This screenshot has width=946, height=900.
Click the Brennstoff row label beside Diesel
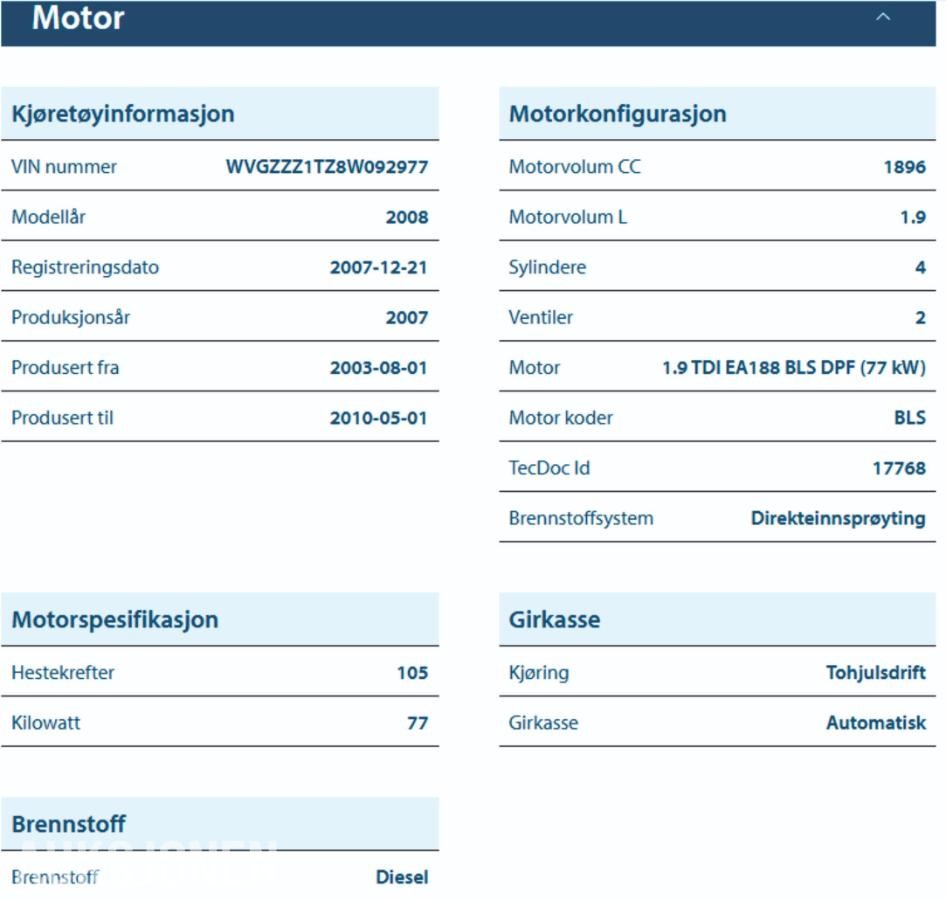tap(55, 877)
